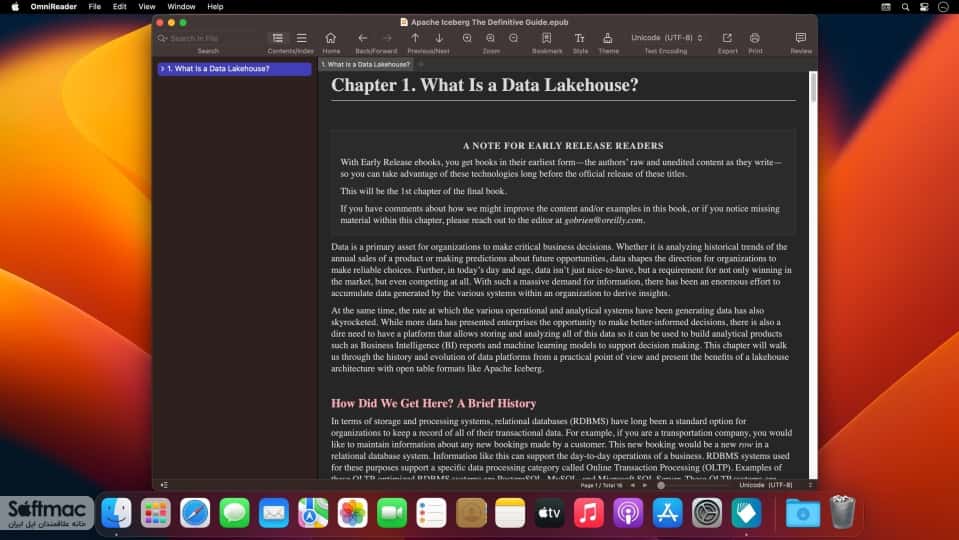The image size is (959, 540).
Task: Open Apple TV from the Dock
Action: click(x=549, y=512)
